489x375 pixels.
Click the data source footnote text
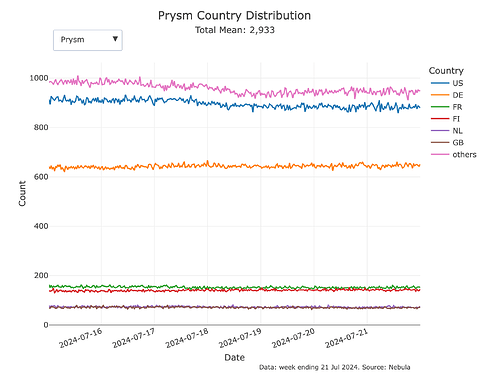334,367
